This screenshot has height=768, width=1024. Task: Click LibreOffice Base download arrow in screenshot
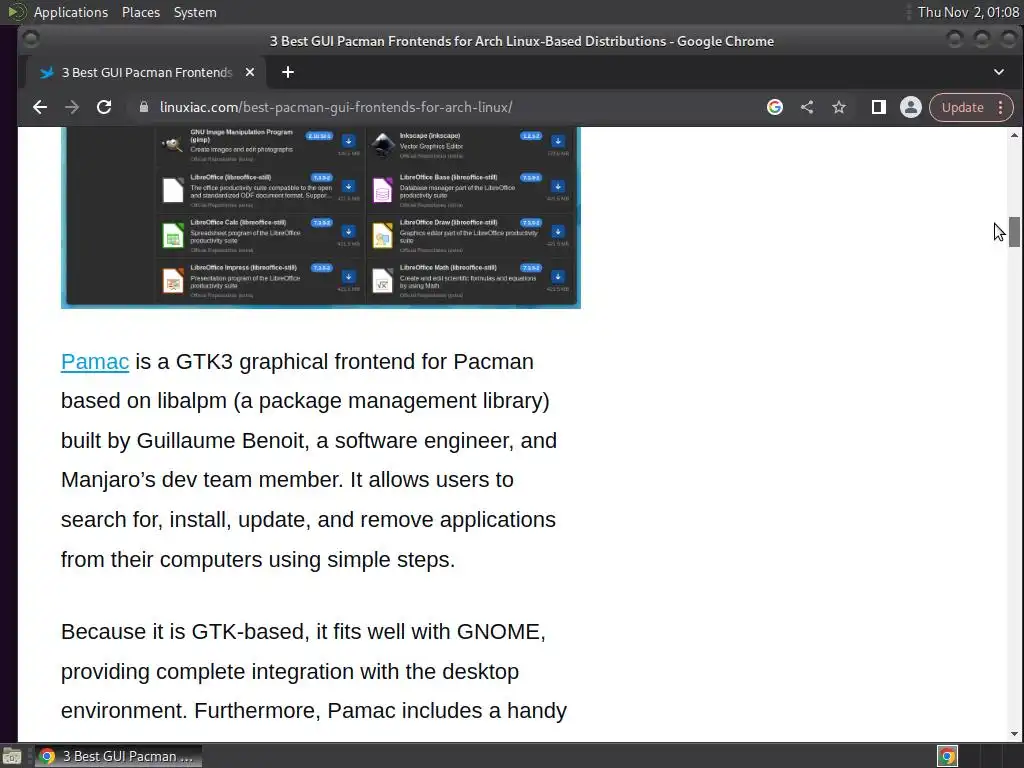pos(558,187)
